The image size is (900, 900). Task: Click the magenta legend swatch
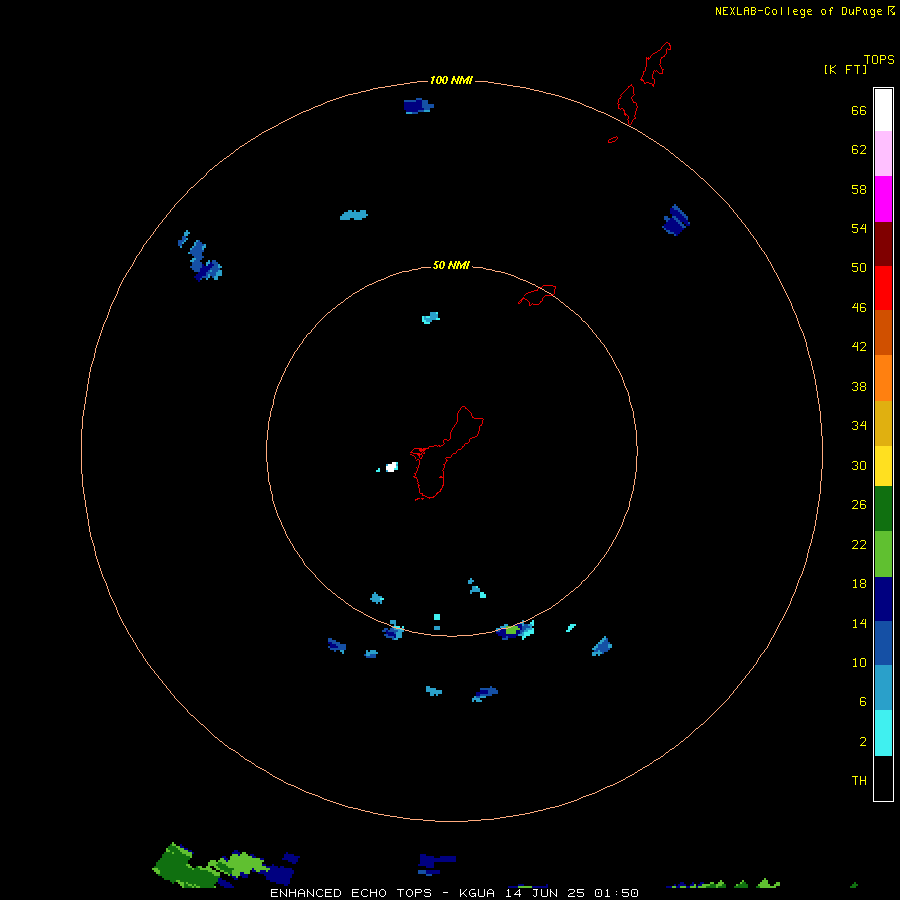pos(883,199)
